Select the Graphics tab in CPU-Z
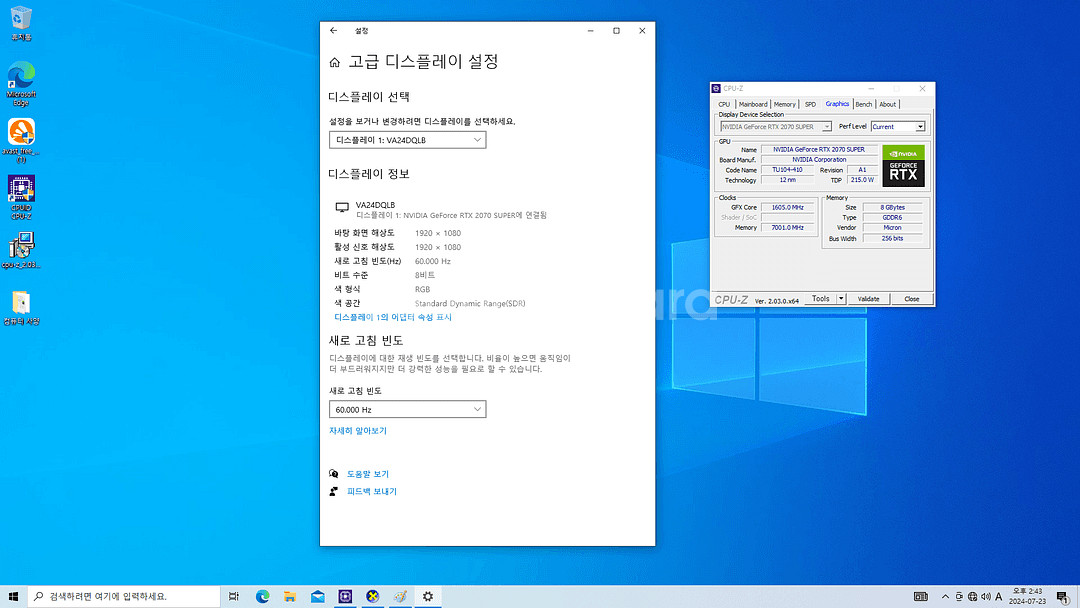 pyautogui.click(x=837, y=103)
